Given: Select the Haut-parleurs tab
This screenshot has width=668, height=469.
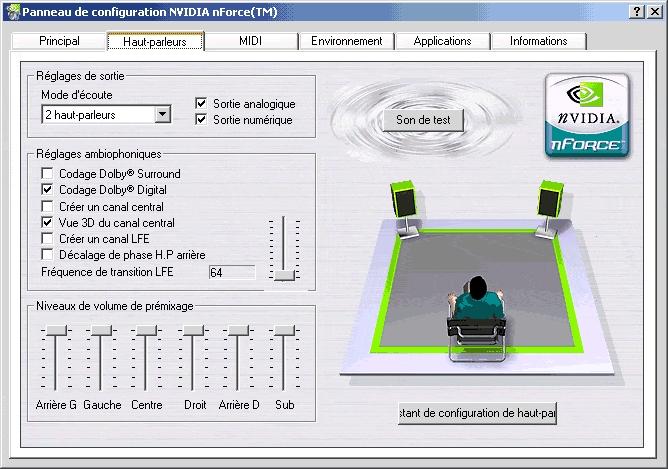Looking at the screenshot, I should click(155, 41).
